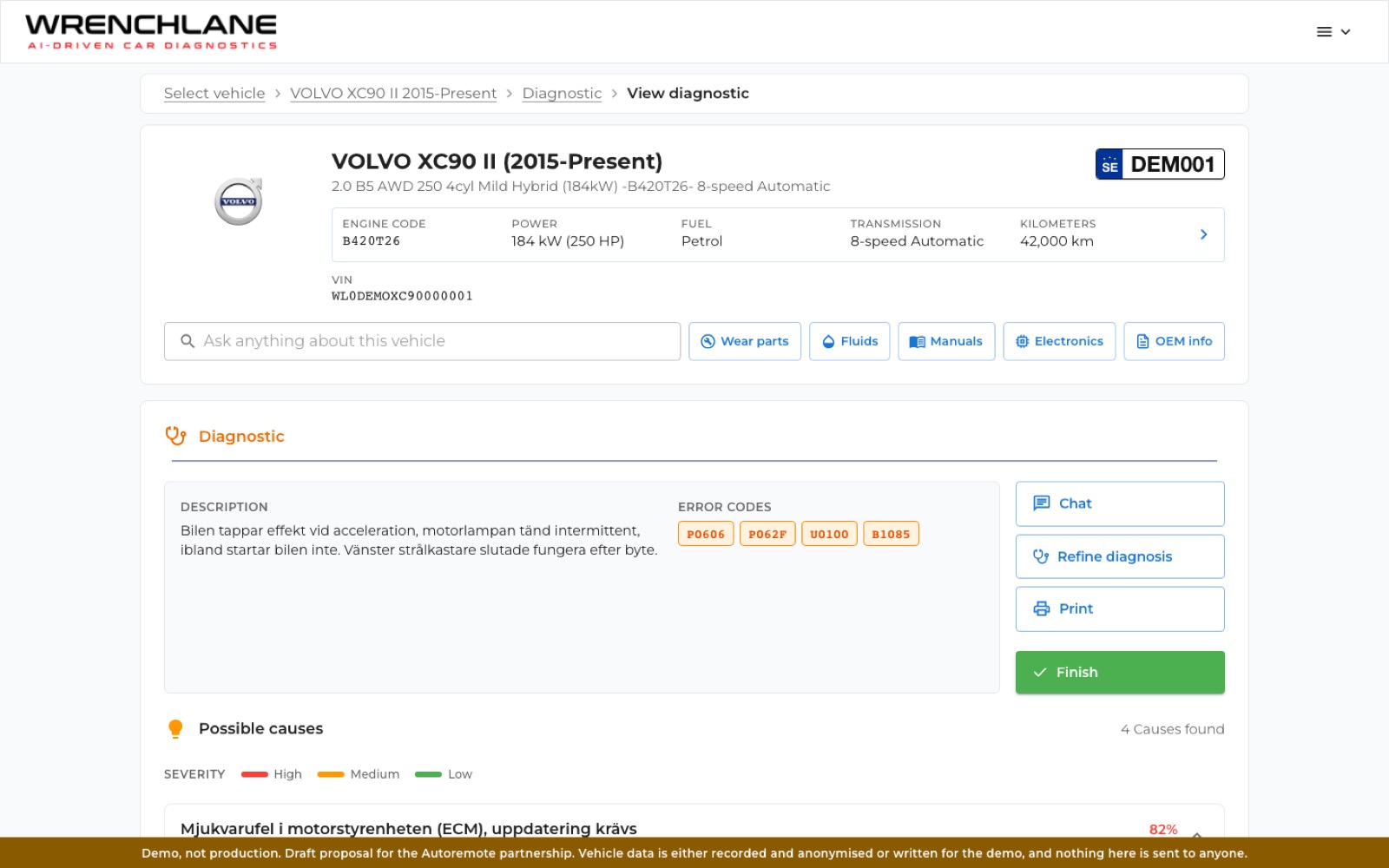Print the diagnostic report

tap(1120, 608)
